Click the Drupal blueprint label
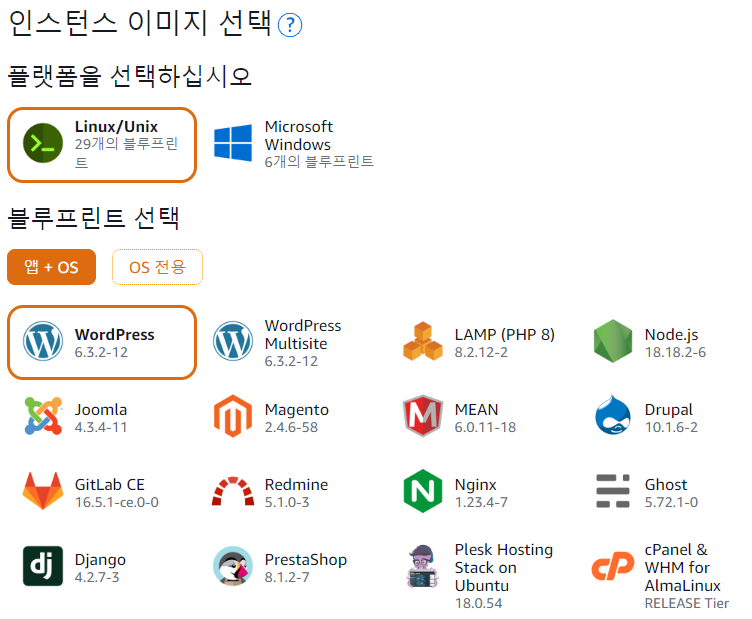Viewport: 752px width, 619px height. point(669,409)
